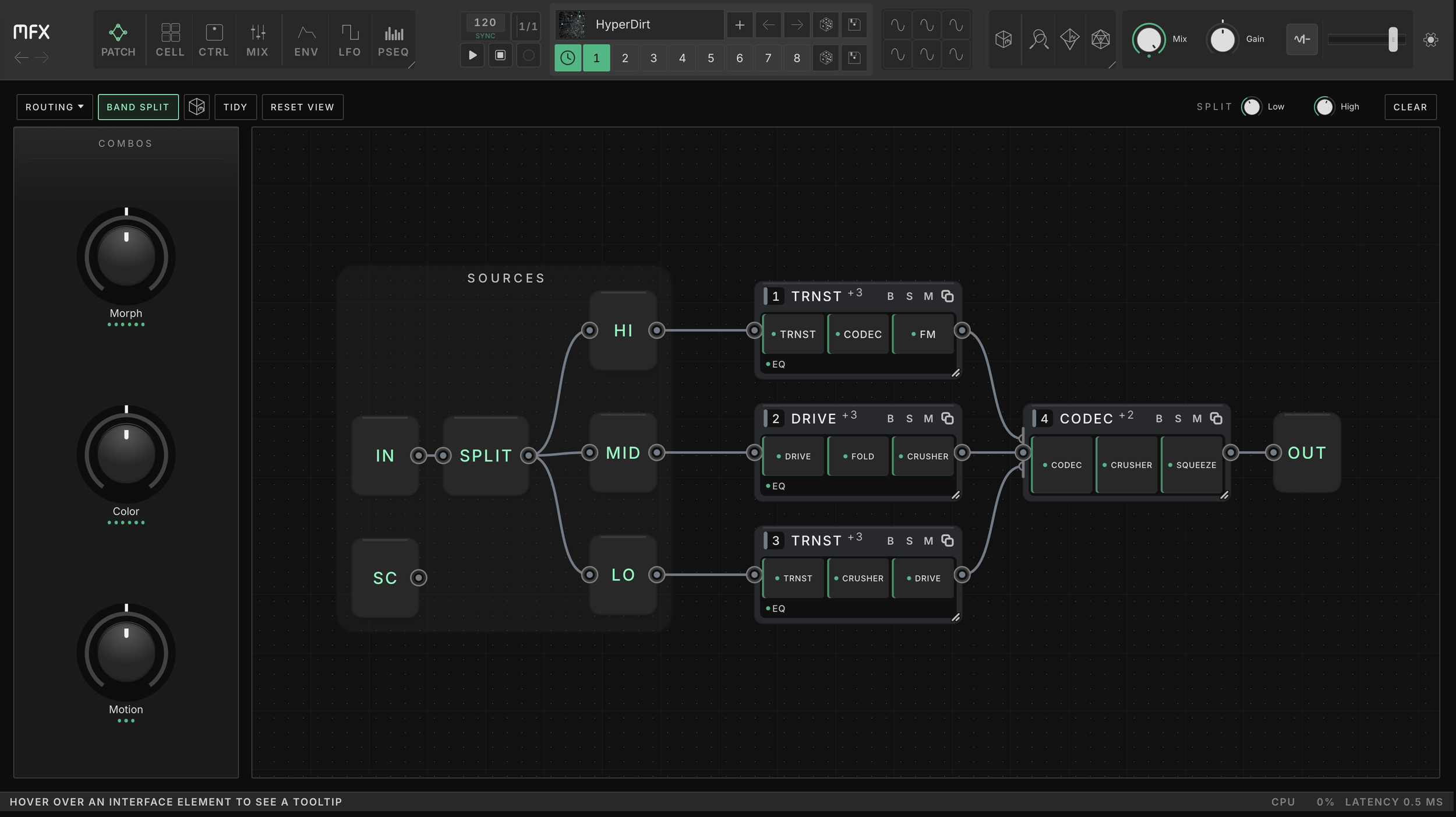
Task: Click the magnifier analyzer icon
Action: (x=1039, y=40)
